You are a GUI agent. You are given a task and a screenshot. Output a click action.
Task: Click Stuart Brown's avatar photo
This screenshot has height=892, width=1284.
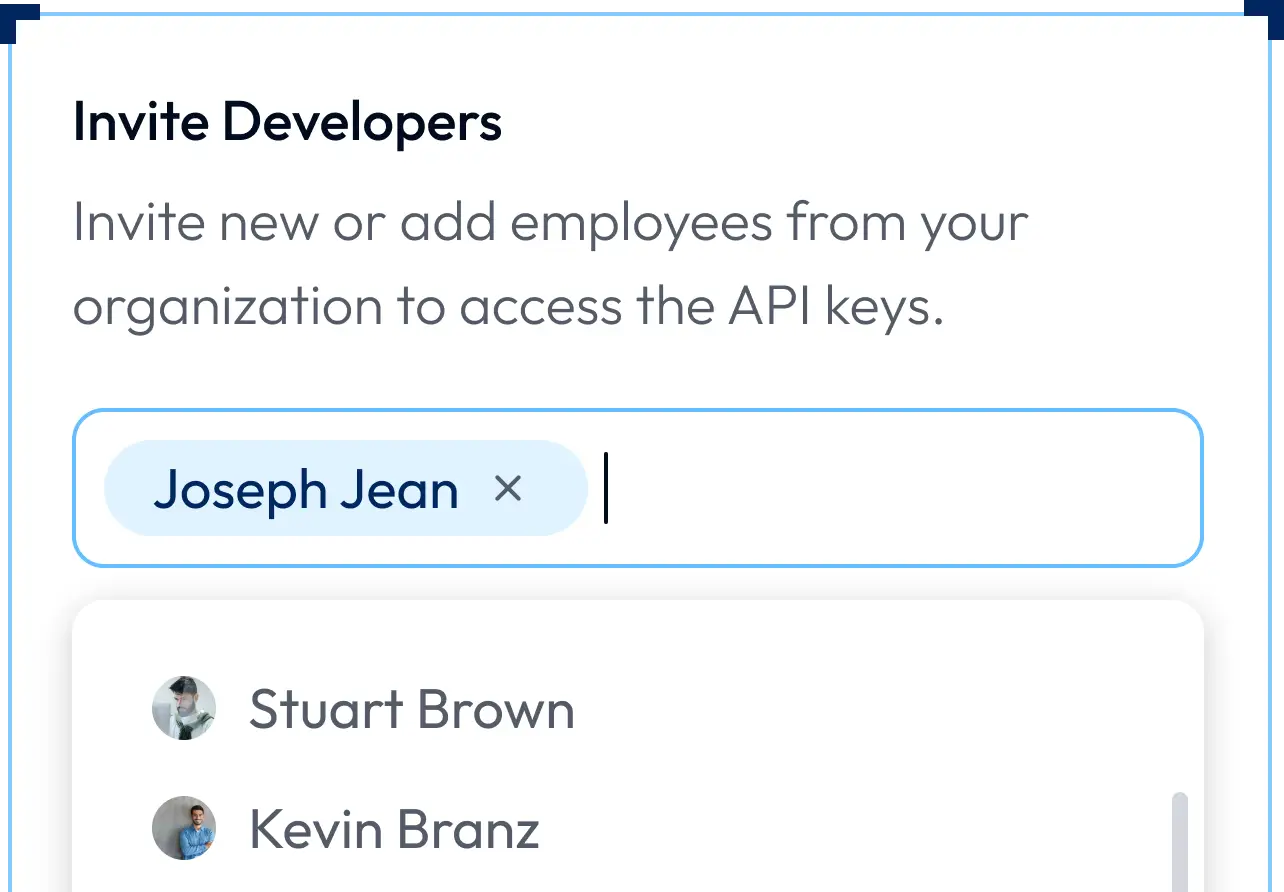184,708
